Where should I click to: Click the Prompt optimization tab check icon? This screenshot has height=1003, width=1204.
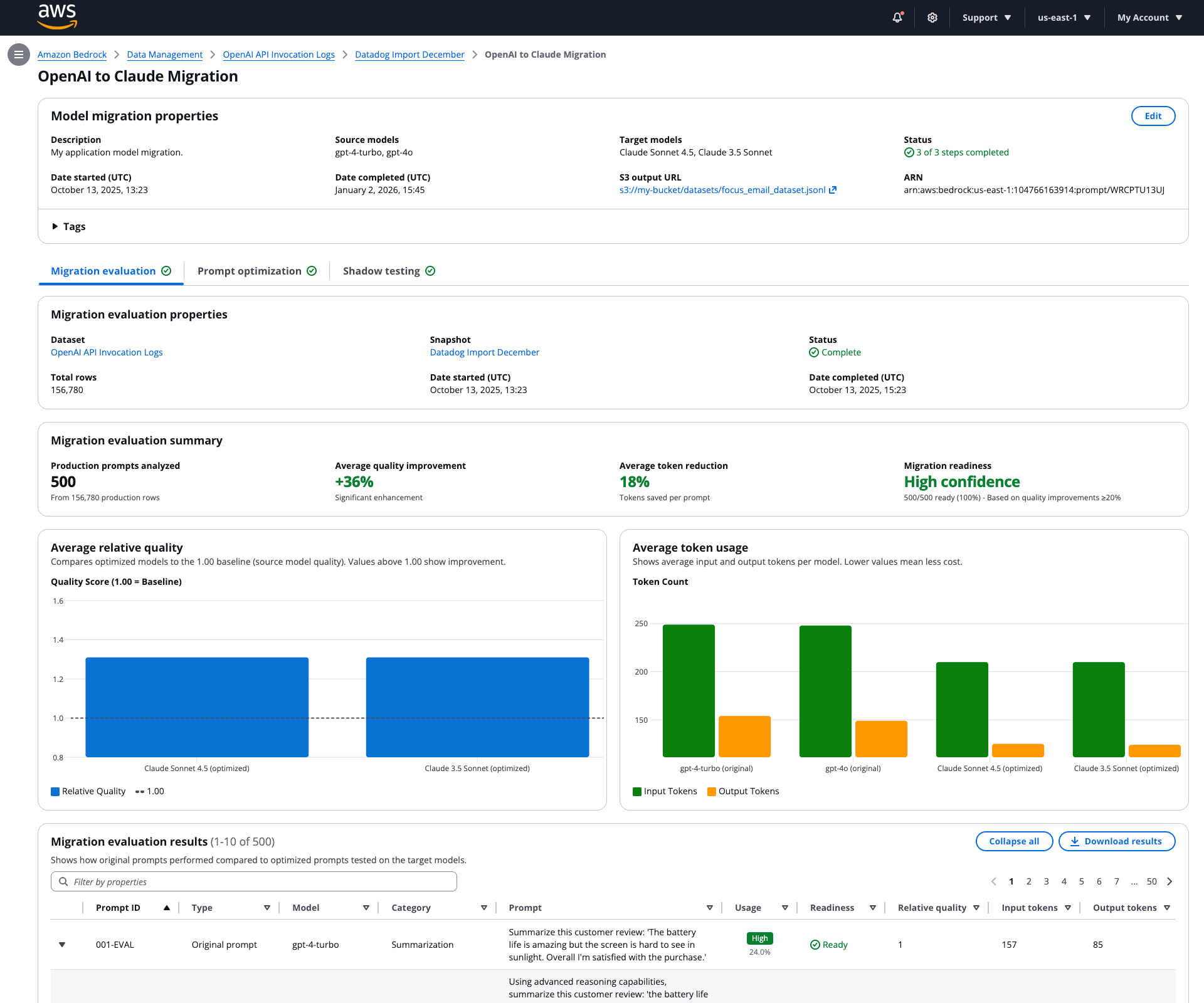click(312, 271)
